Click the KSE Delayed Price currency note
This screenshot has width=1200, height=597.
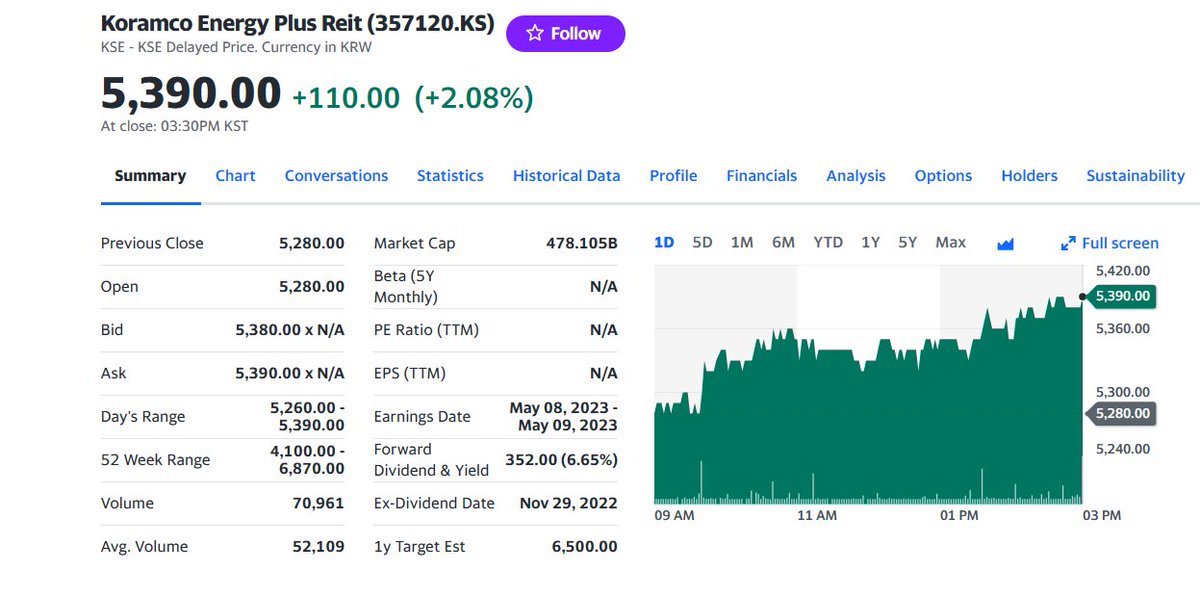point(236,47)
